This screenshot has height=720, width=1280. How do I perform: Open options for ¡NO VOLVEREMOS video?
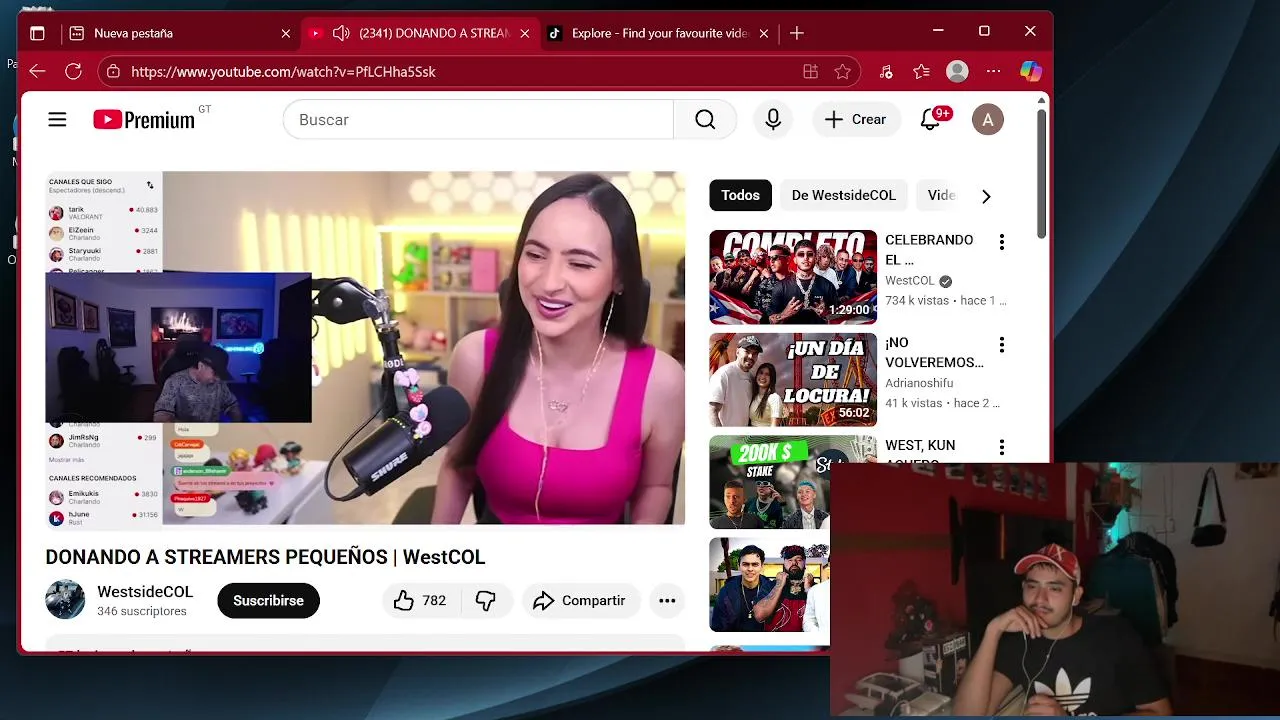coord(1001,345)
